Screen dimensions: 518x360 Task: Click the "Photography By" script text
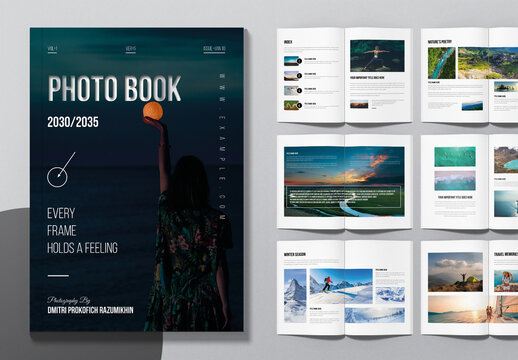[x=68, y=300]
